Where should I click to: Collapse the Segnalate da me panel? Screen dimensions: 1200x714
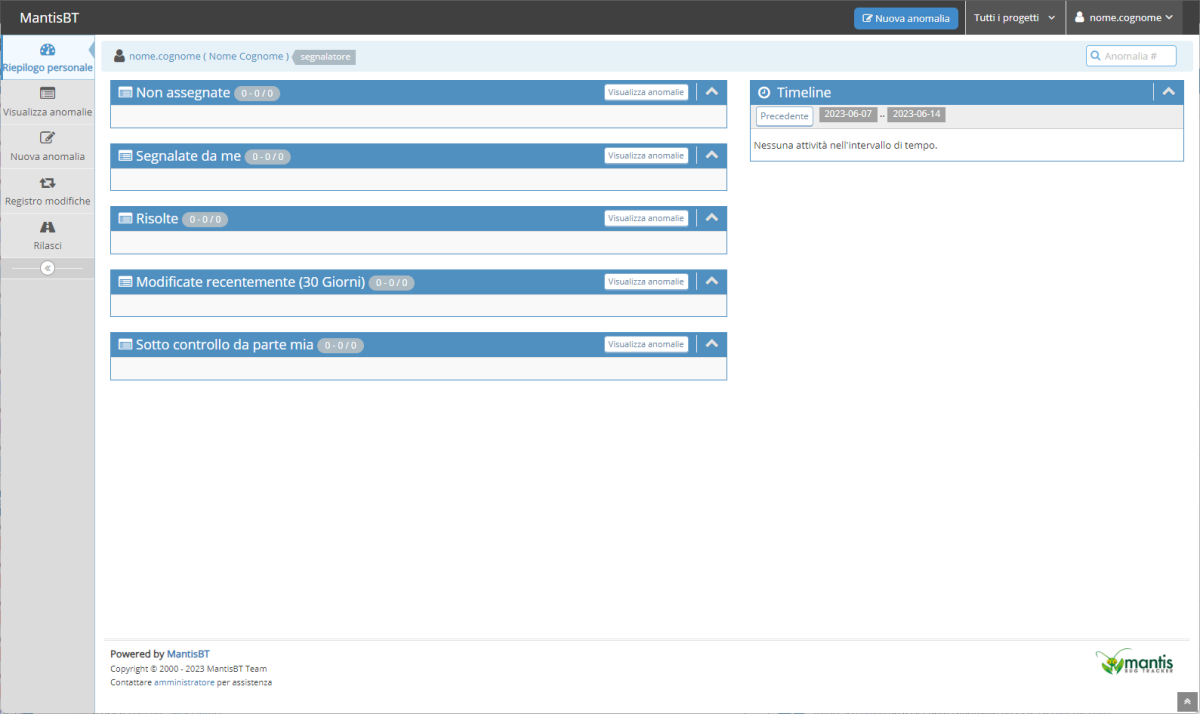712,155
